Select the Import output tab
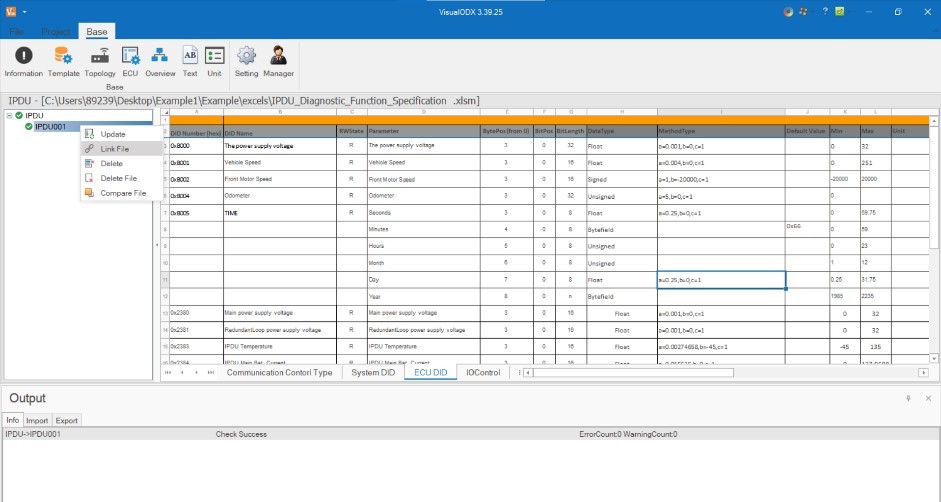The height and width of the screenshot is (502, 941). 37,420
